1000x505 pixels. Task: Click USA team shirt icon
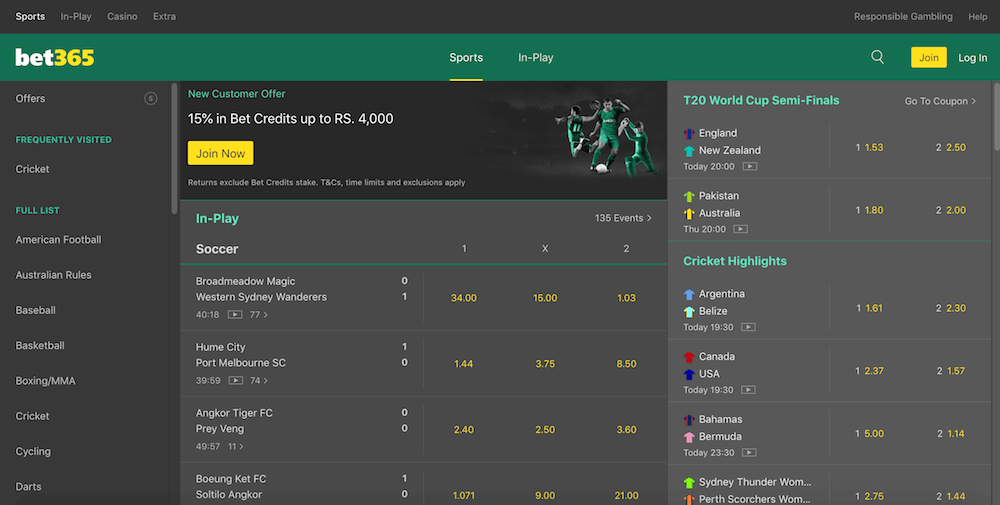[x=689, y=374]
